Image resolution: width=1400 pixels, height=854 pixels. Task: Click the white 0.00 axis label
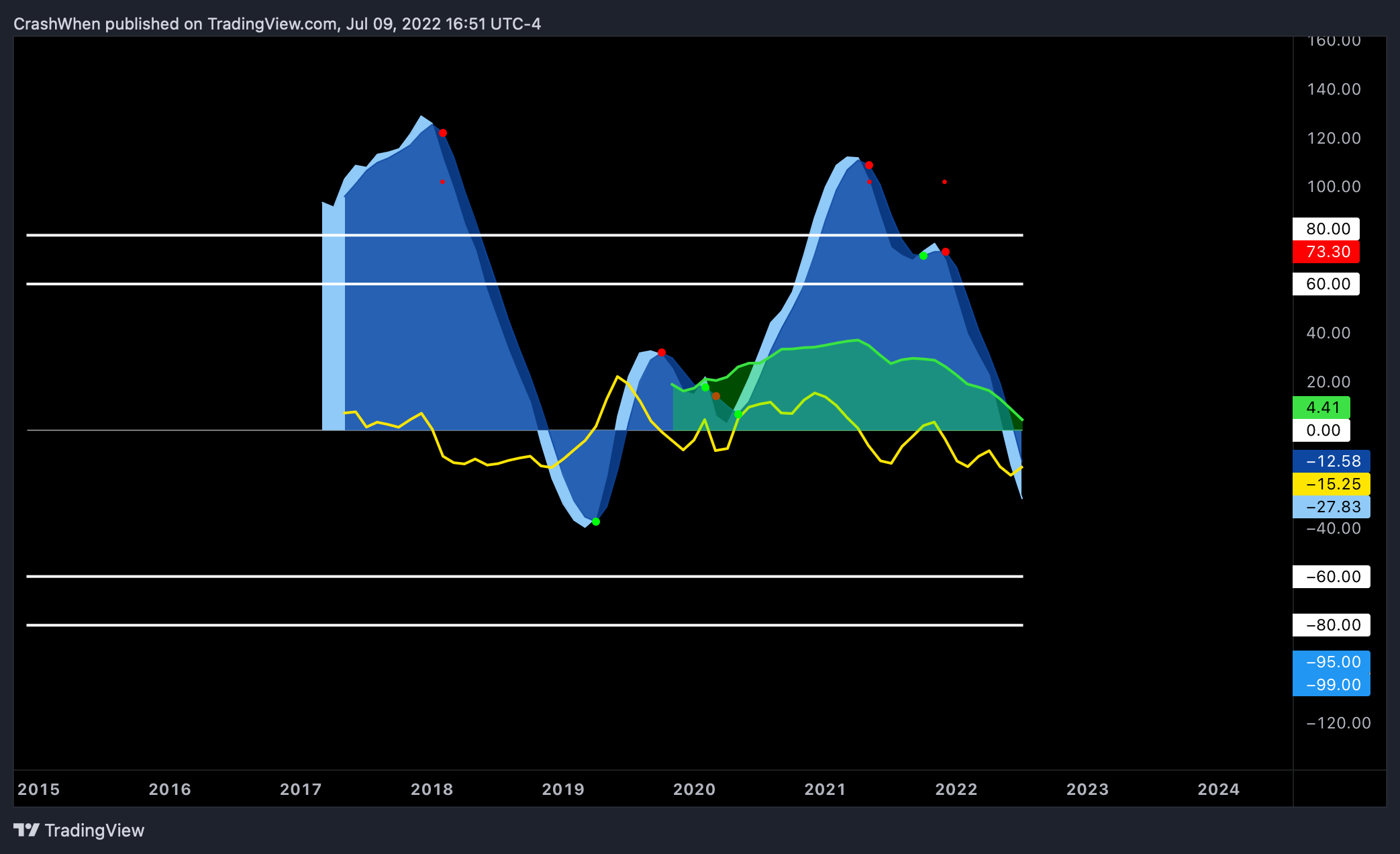(1321, 430)
